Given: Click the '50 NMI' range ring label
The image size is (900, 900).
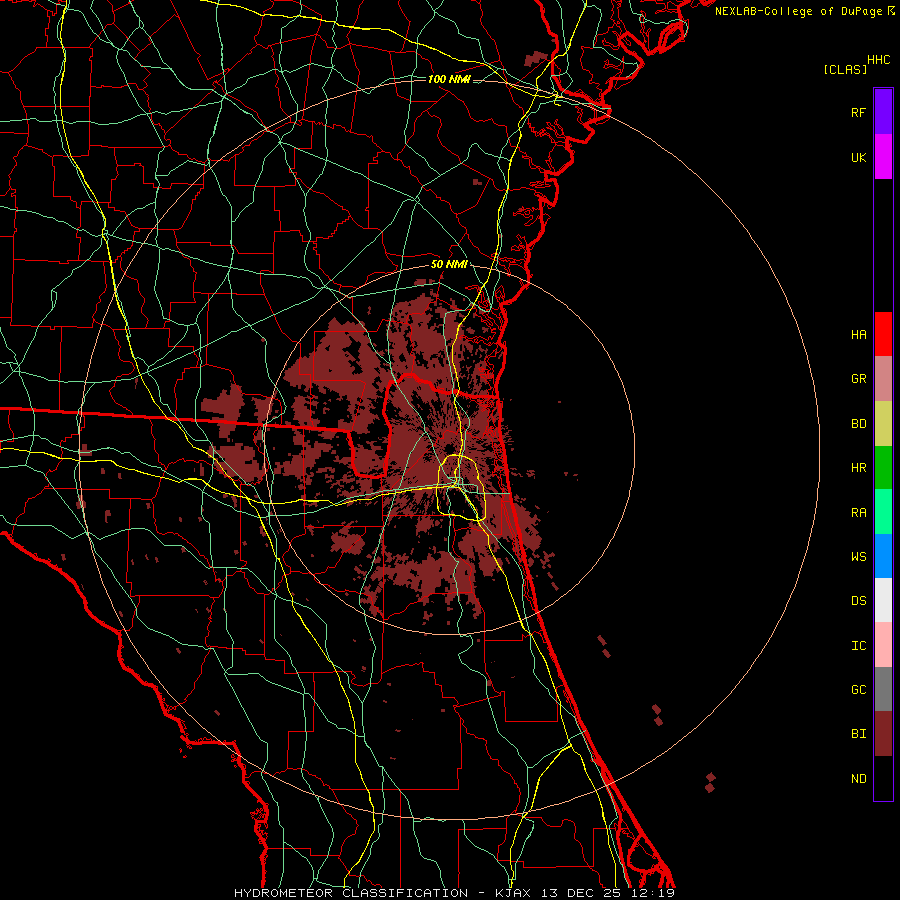Looking at the screenshot, I should tap(449, 265).
